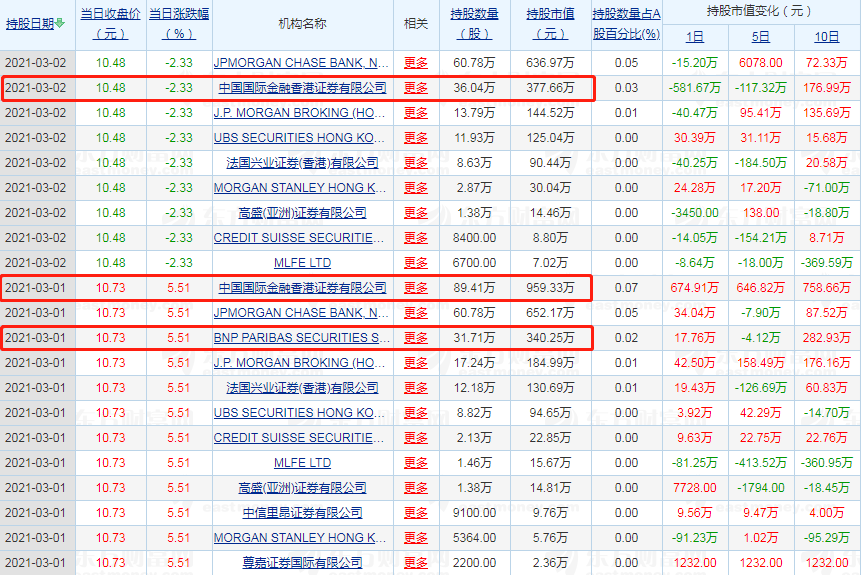Sort by 持股数量占A股百分比(%) header
861x575 pixels.
627,24
